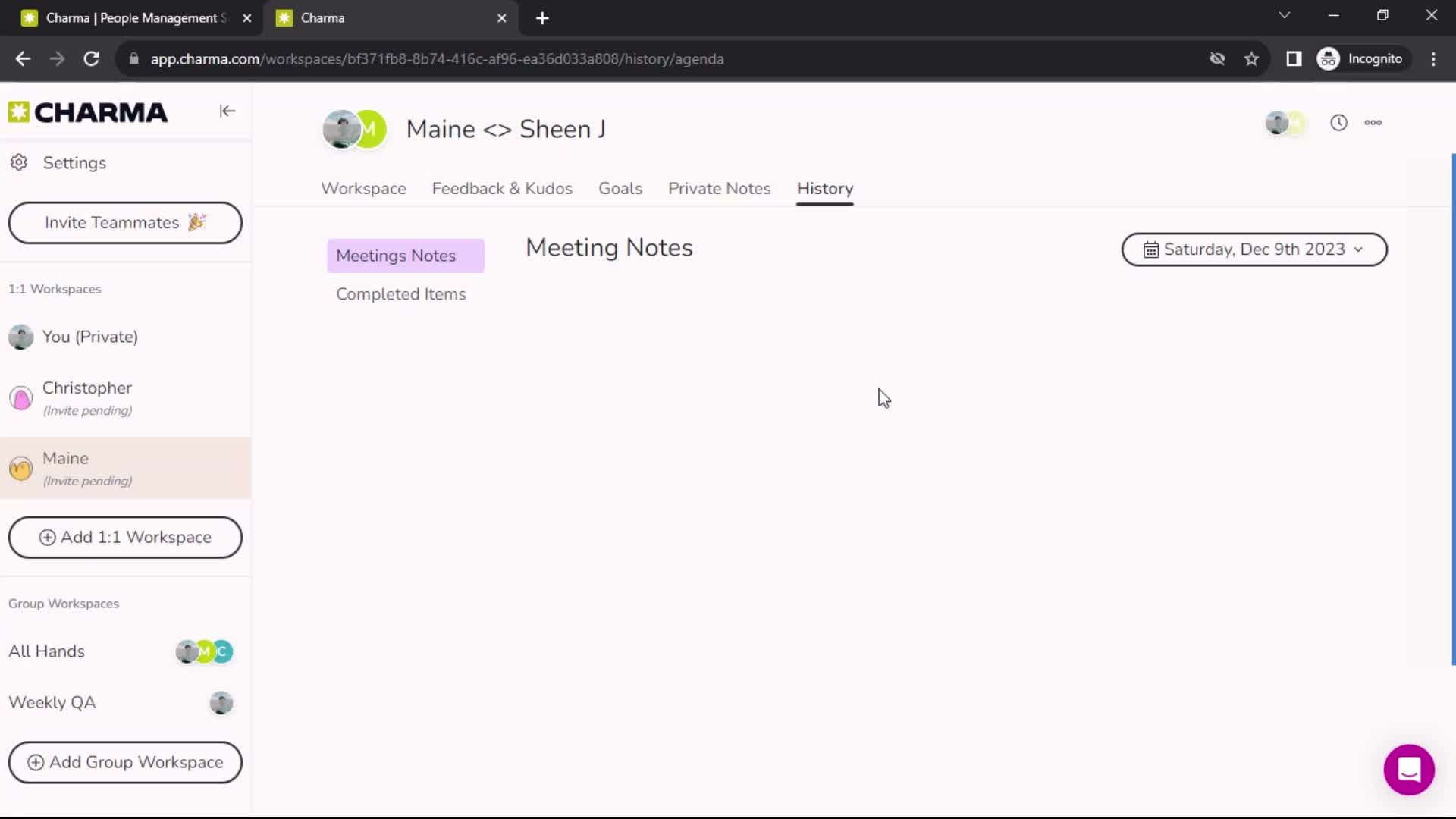
Task: Click the Maine and Sheen J header avatars
Action: tap(354, 130)
